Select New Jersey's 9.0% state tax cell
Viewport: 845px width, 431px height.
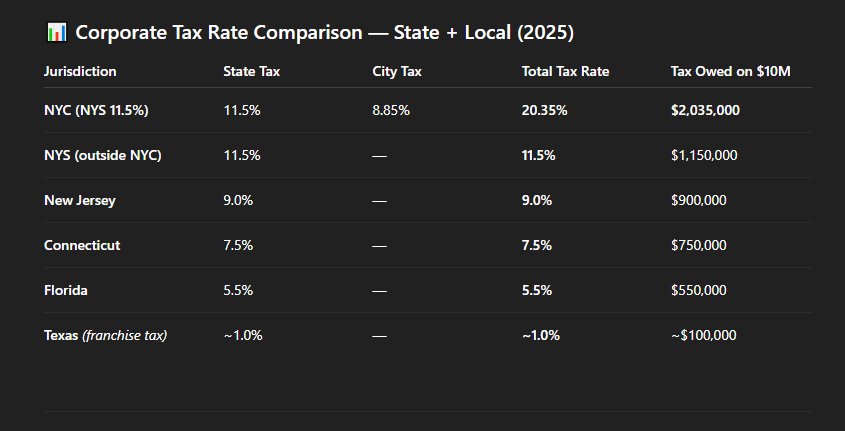tap(238, 200)
